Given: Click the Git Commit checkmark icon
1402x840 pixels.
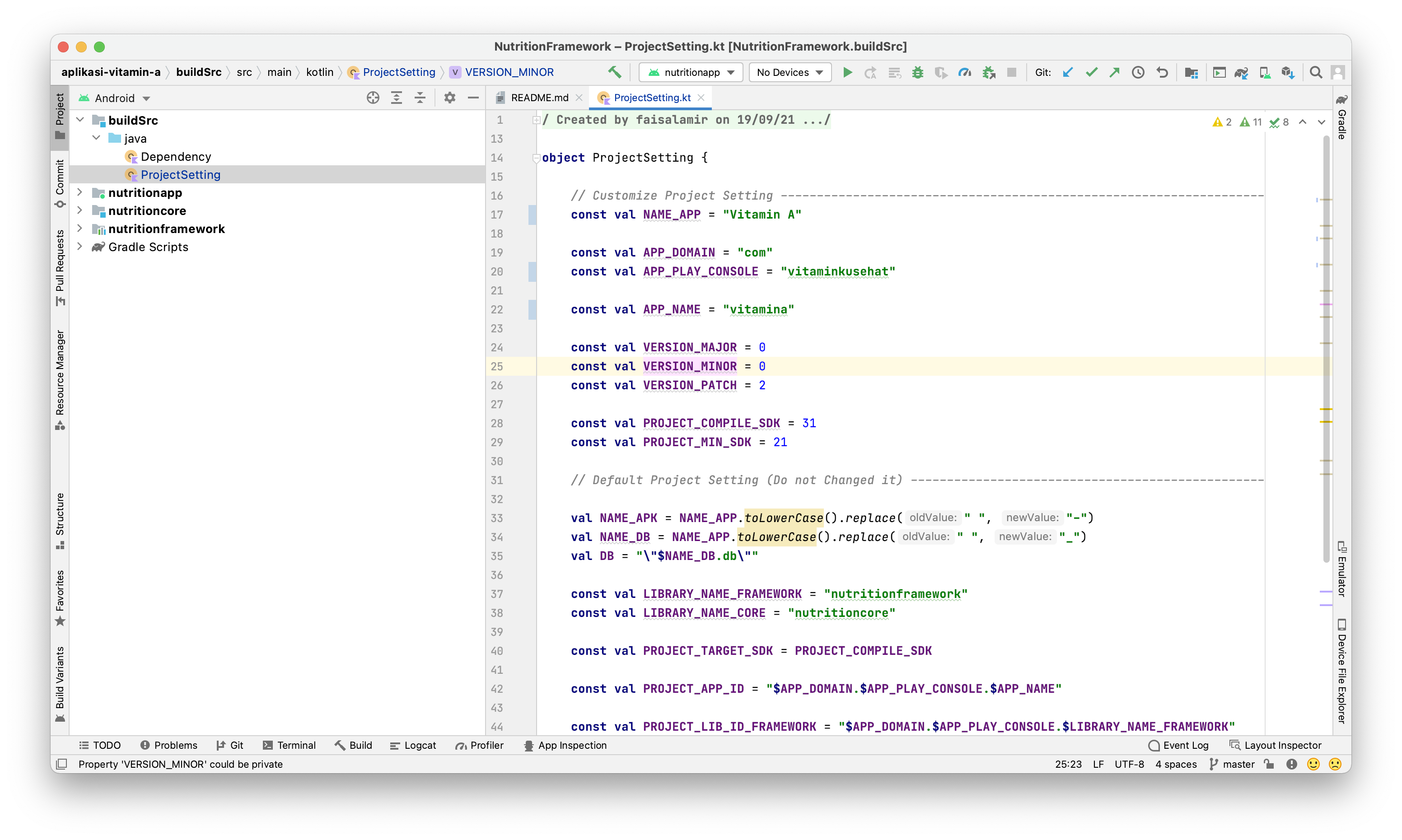Looking at the screenshot, I should click(1091, 72).
